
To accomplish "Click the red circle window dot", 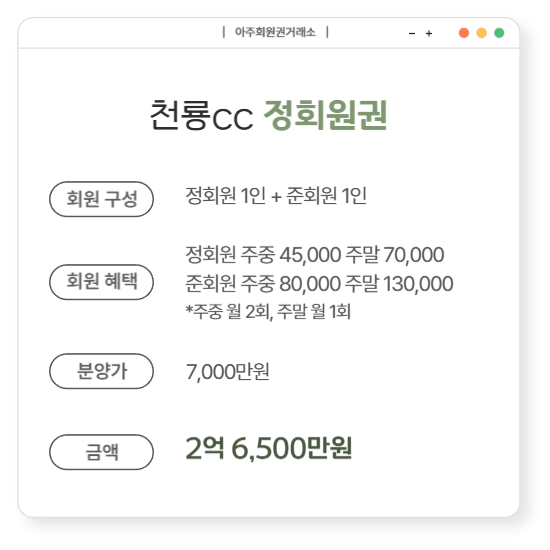I will tap(464, 33).
